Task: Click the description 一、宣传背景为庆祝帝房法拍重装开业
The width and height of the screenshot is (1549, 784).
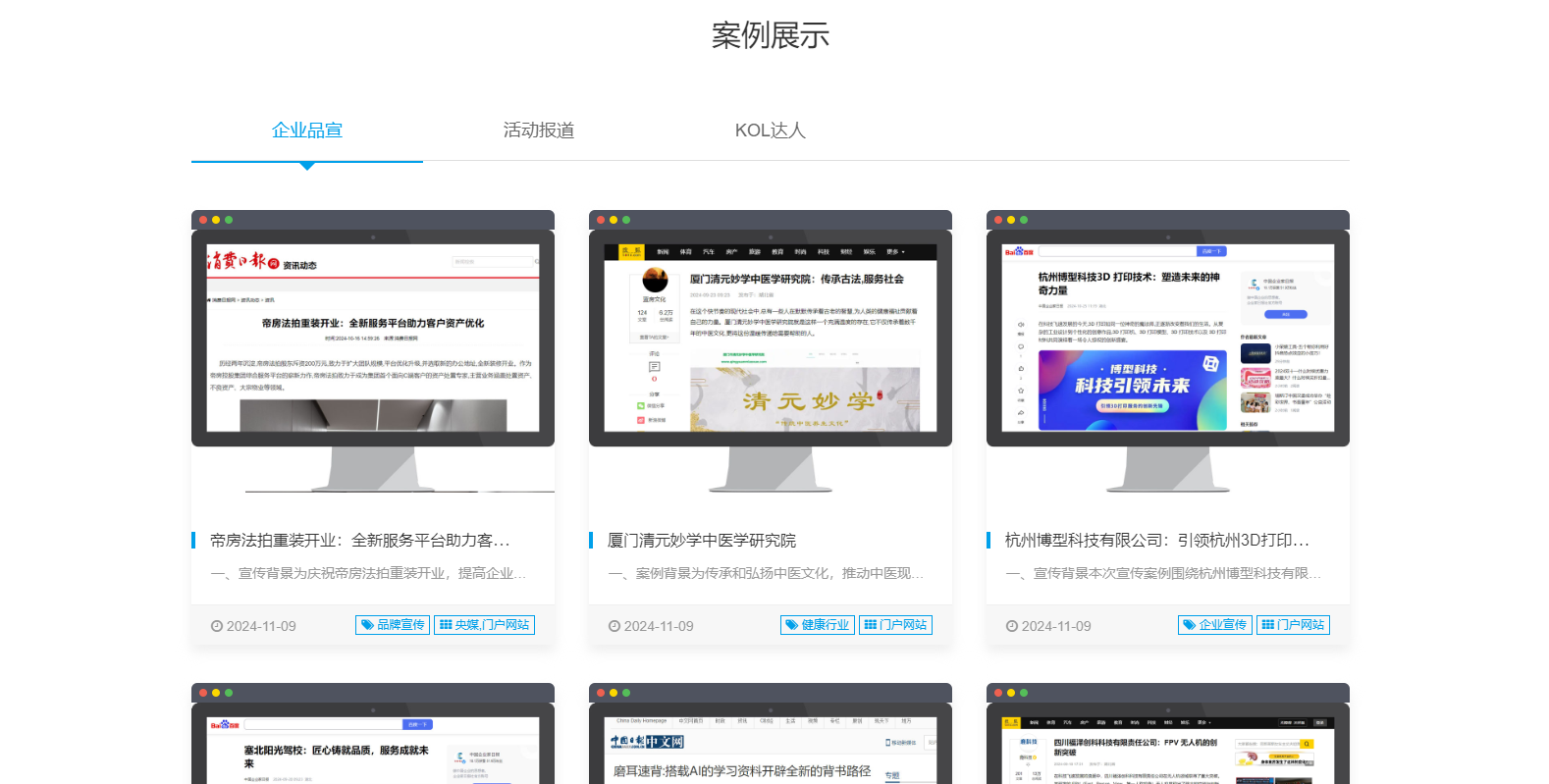Action: (x=369, y=573)
